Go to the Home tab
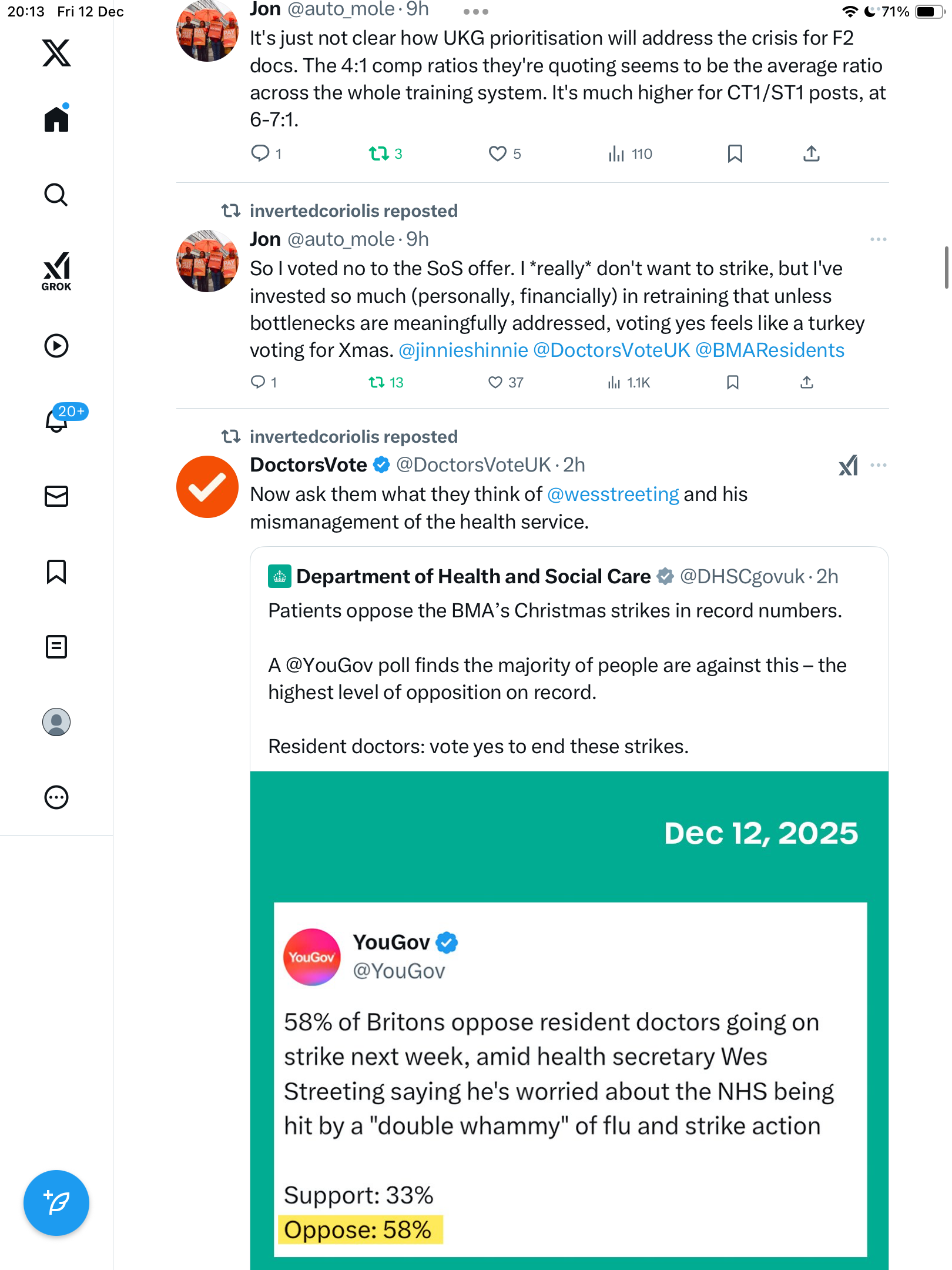This screenshot has width=952, height=1270. tap(56, 119)
